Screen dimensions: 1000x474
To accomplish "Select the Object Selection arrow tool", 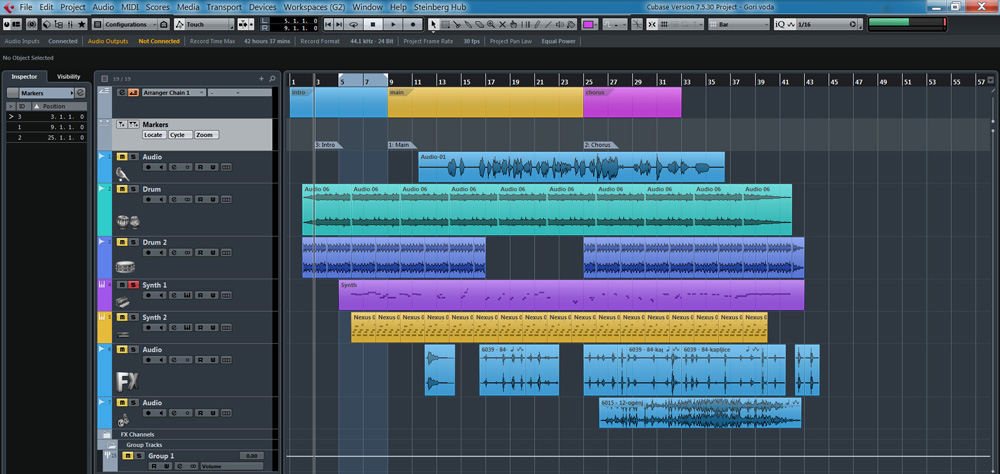I will click(434, 24).
